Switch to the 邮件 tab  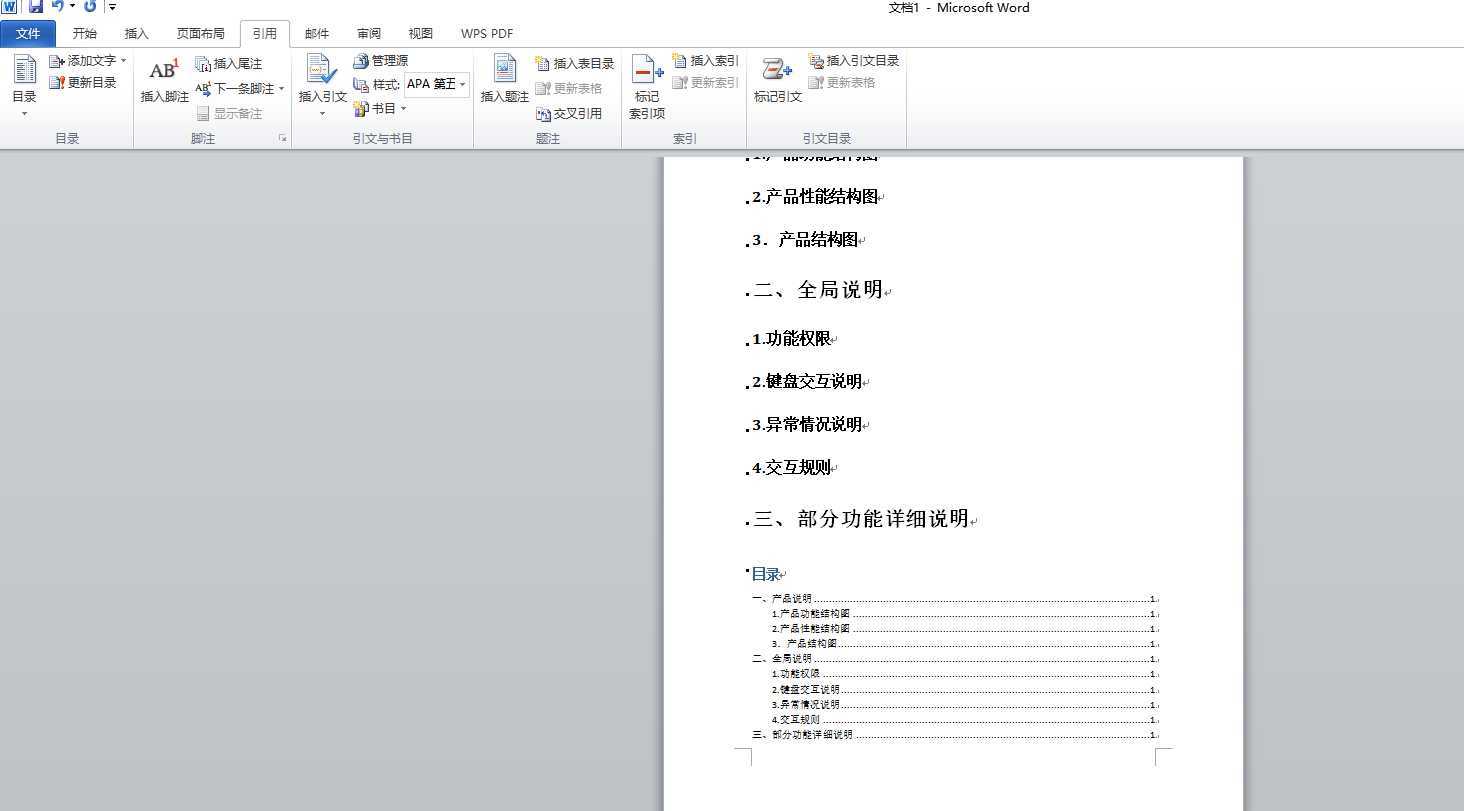pos(317,34)
